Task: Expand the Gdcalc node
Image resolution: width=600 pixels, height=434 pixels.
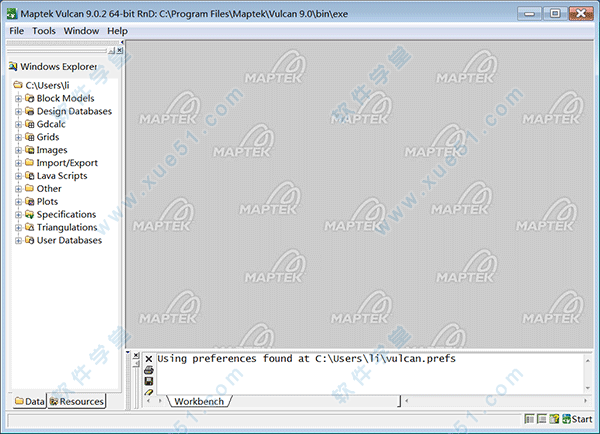Action: tap(18, 124)
